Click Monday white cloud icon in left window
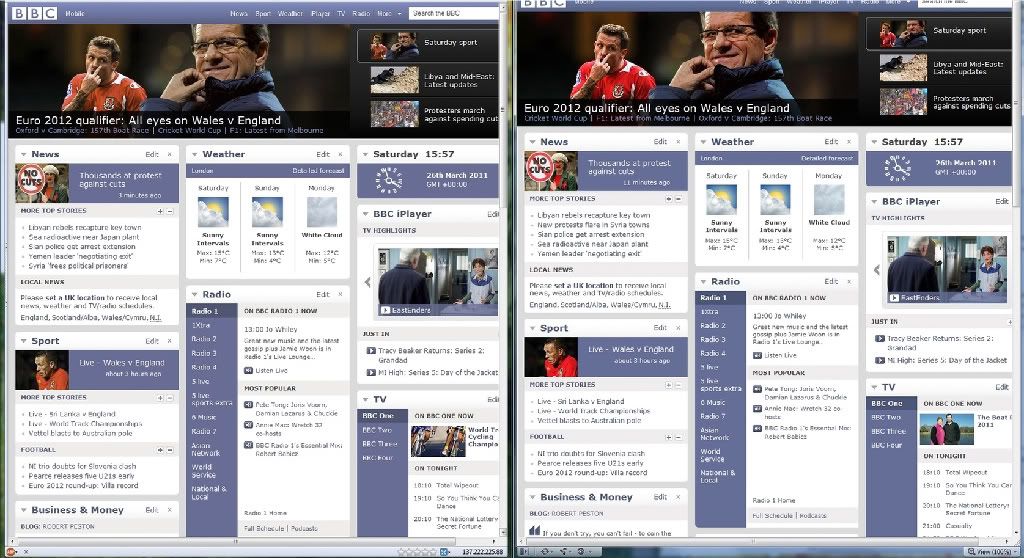Screen dimensions: 1024x558 click(x=322, y=212)
